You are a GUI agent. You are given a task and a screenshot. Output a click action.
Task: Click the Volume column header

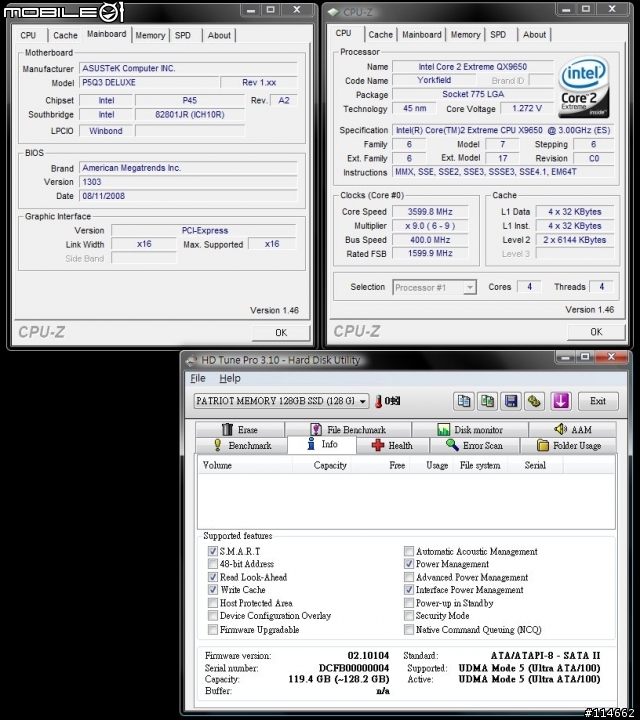(245, 465)
